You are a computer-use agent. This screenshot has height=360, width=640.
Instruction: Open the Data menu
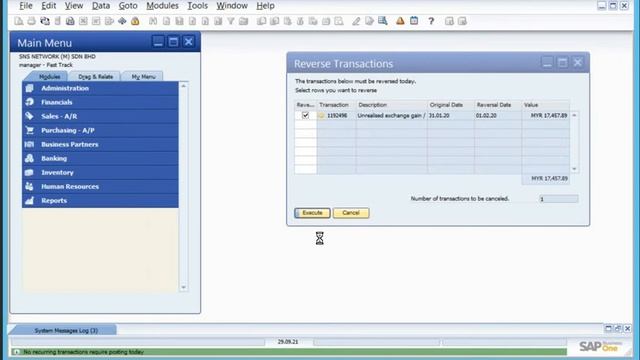point(101,6)
